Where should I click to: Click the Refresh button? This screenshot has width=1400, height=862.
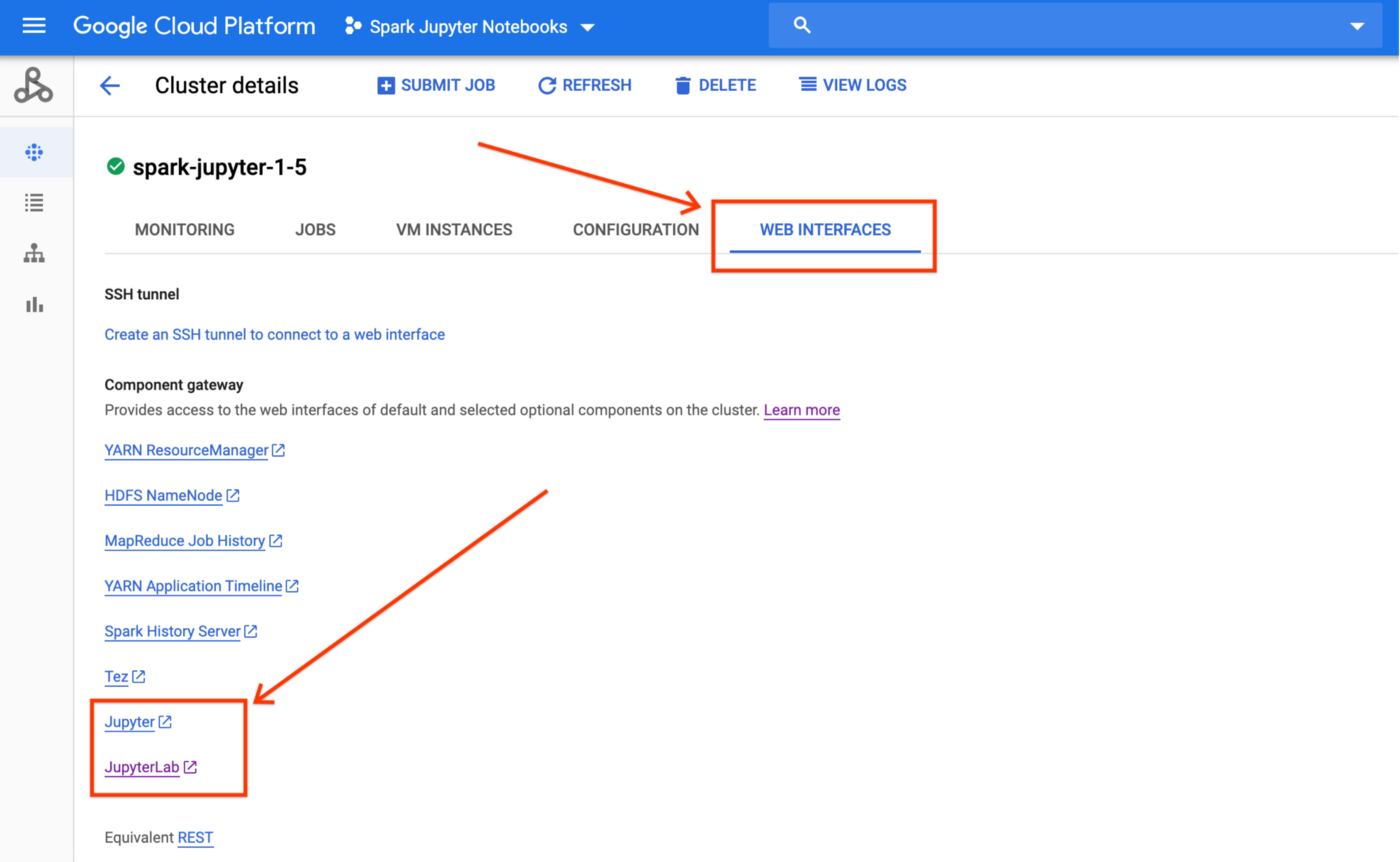point(585,86)
